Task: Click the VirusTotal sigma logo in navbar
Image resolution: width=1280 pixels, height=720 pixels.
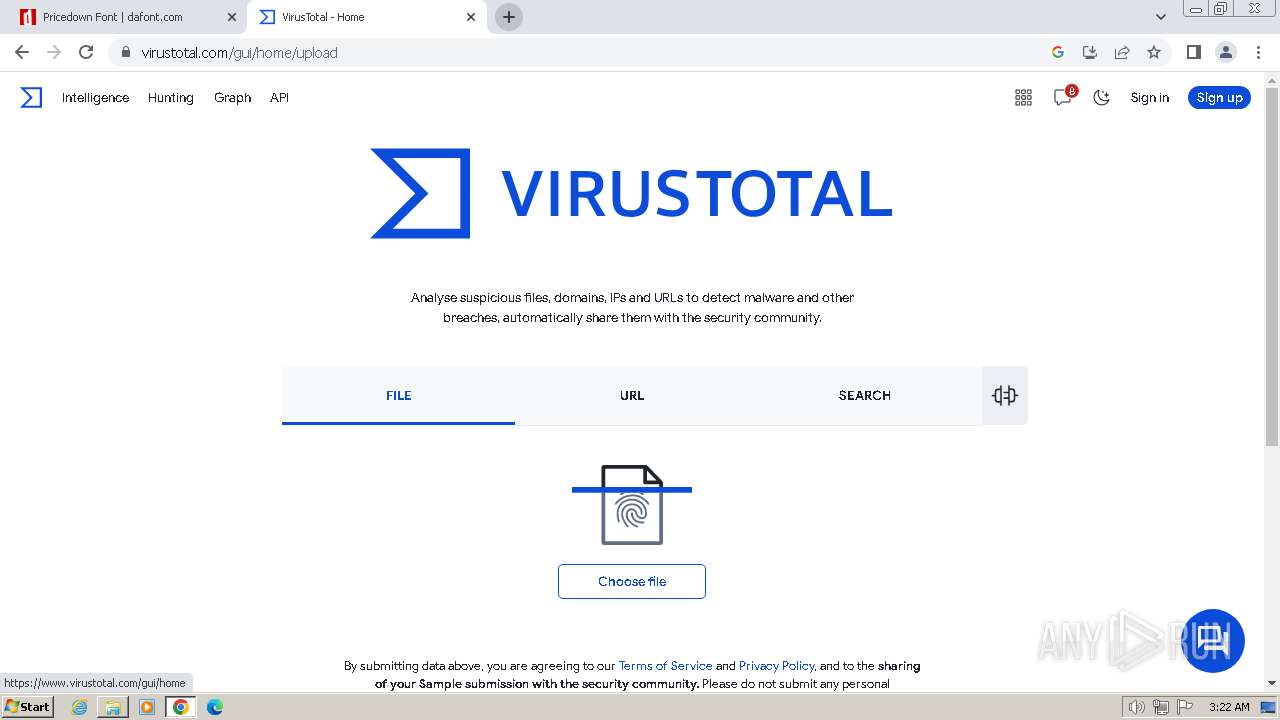Action: (32, 97)
